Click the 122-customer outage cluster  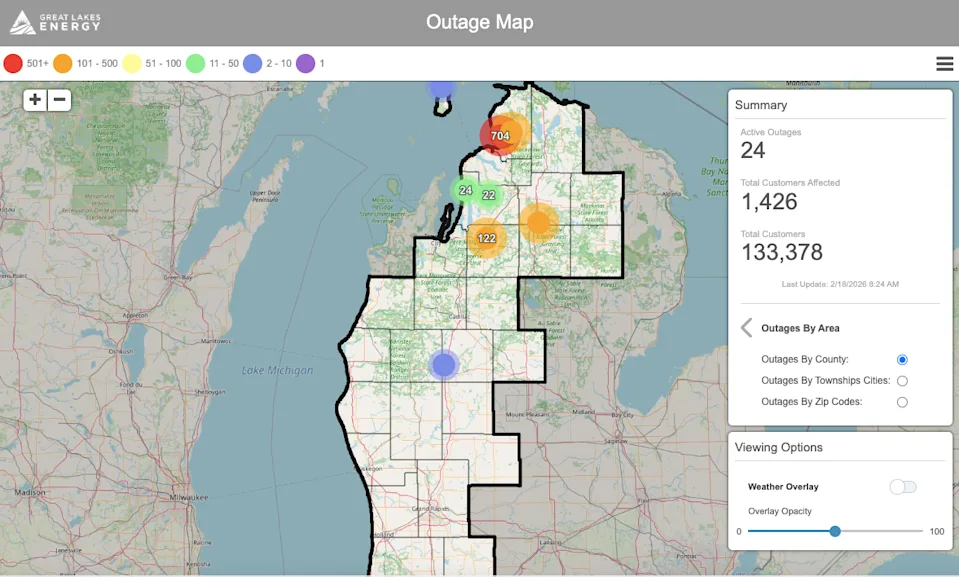pyautogui.click(x=487, y=239)
